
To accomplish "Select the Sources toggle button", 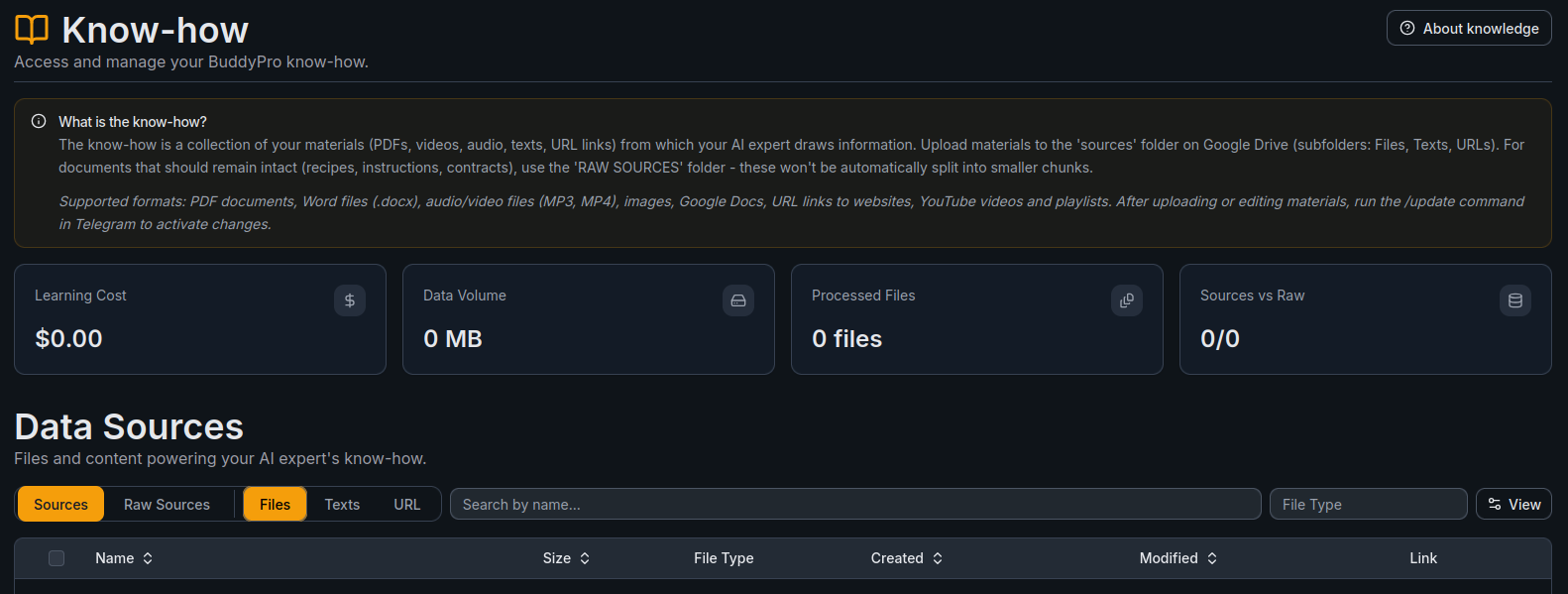I will (x=60, y=504).
